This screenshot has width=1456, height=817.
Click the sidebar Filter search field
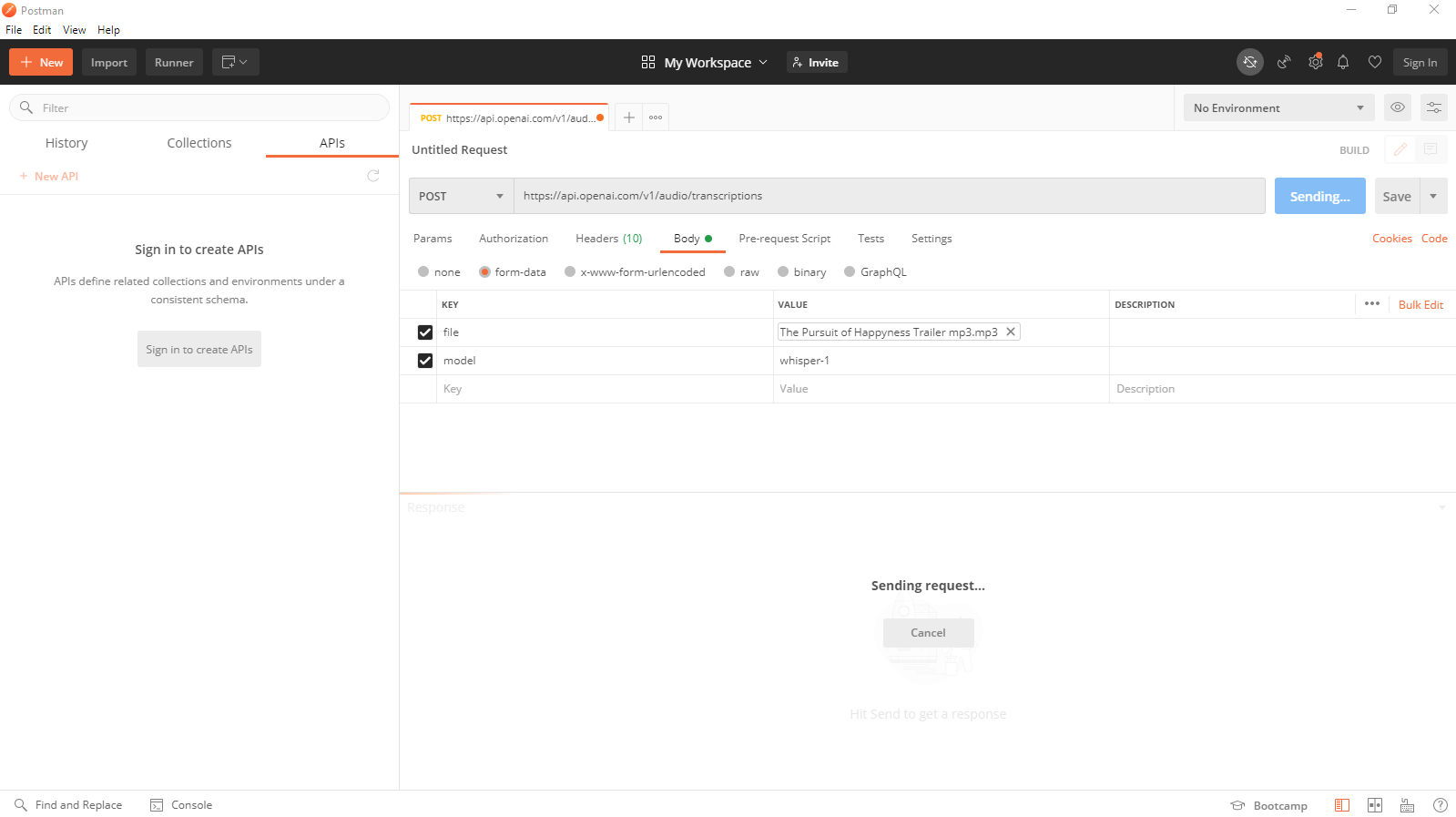click(199, 107)
